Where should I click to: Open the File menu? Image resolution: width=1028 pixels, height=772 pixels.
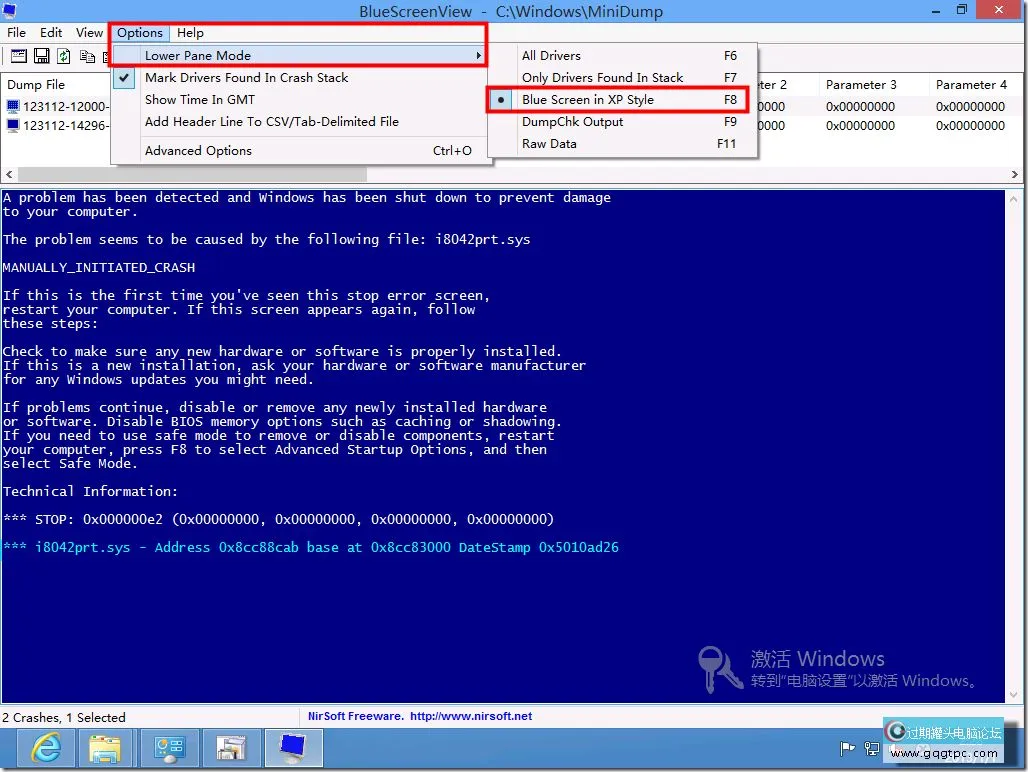click(x=17, y=33)
